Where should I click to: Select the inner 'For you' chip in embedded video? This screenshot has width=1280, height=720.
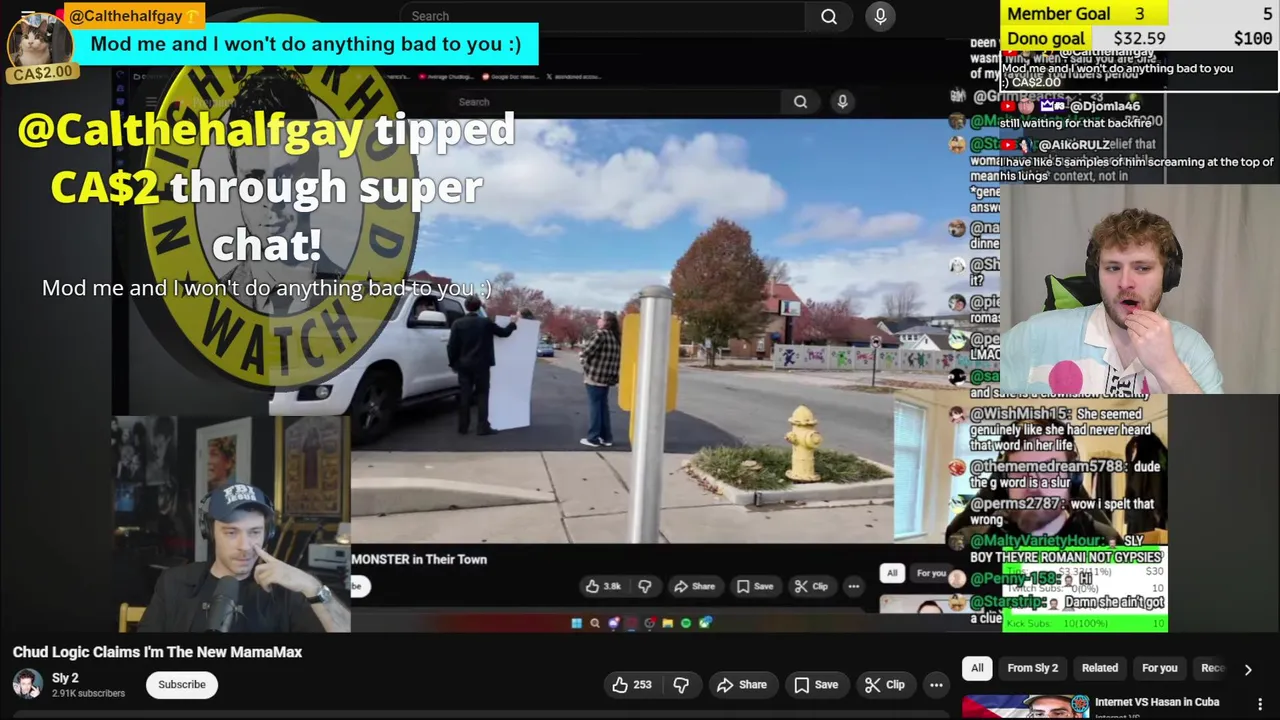(930, 573)
